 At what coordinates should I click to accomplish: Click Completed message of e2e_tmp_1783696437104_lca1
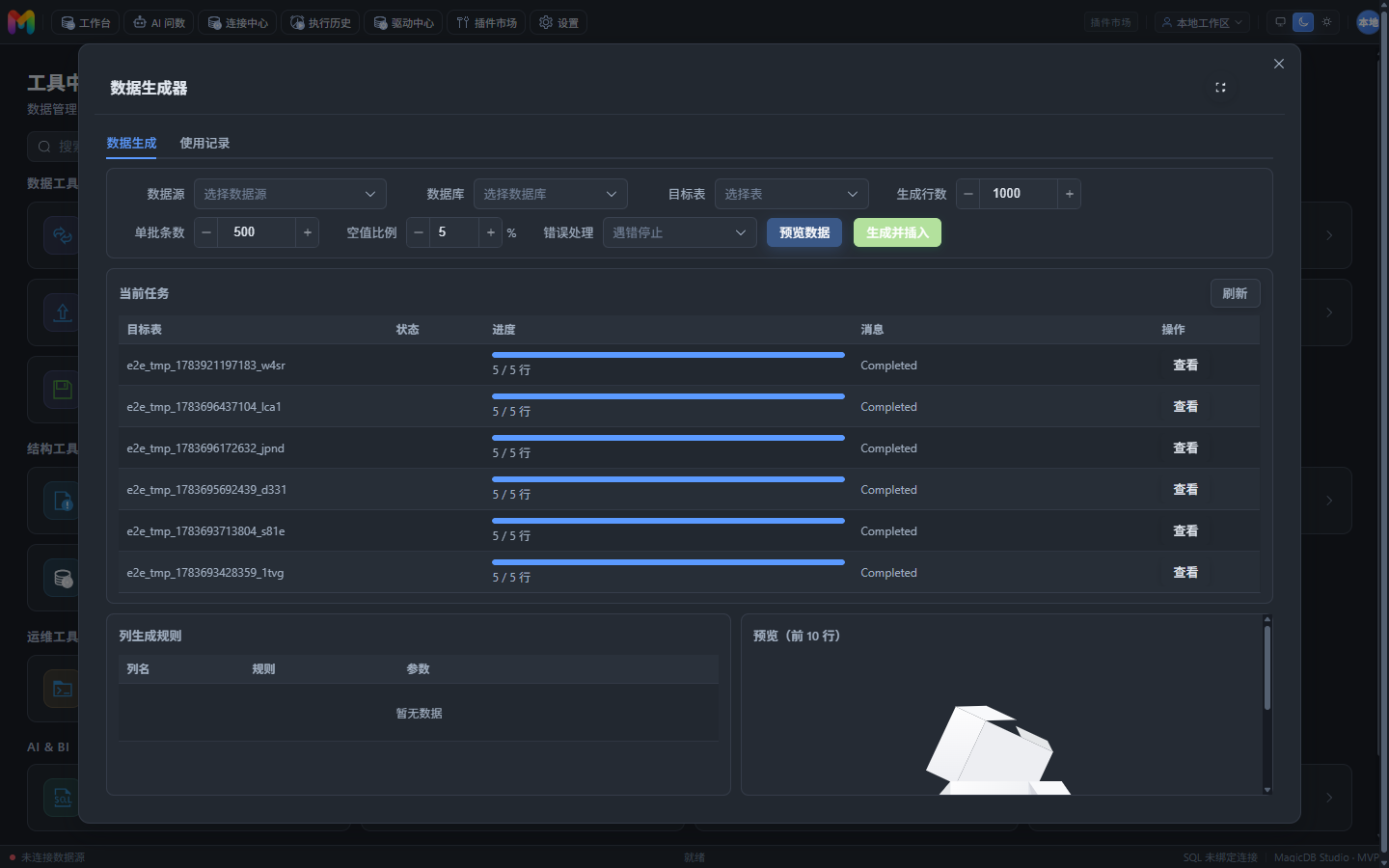888,407
